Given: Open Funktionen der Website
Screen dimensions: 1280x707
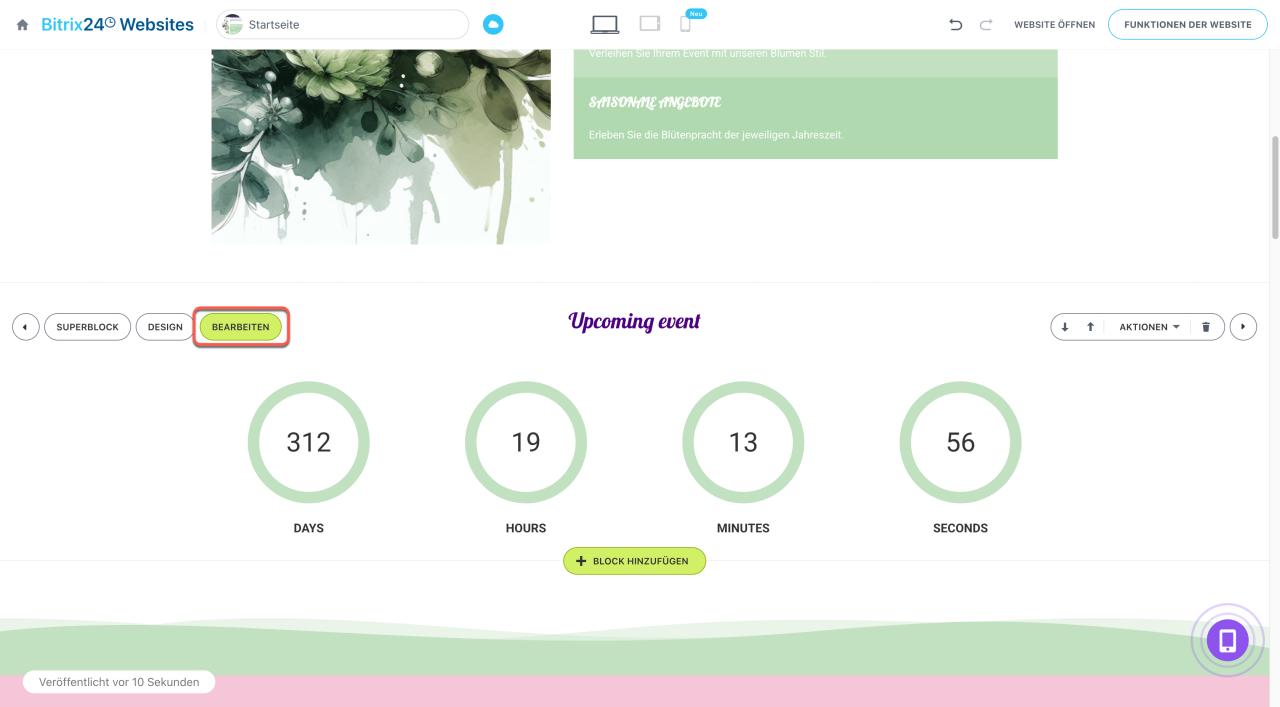Looking at the screenshot, I should [x=1187, y=24].
